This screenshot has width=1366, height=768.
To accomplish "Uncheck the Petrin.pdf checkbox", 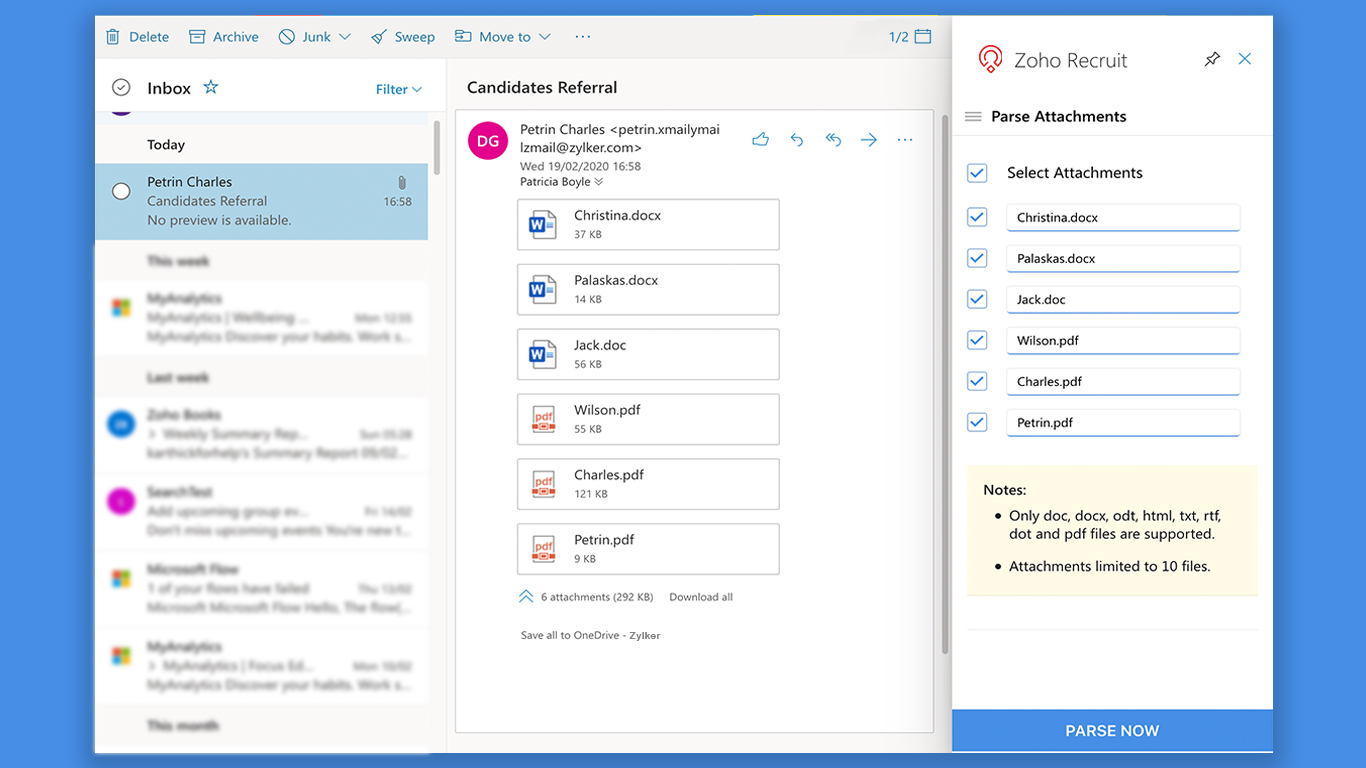I will [x=977, y=422].
